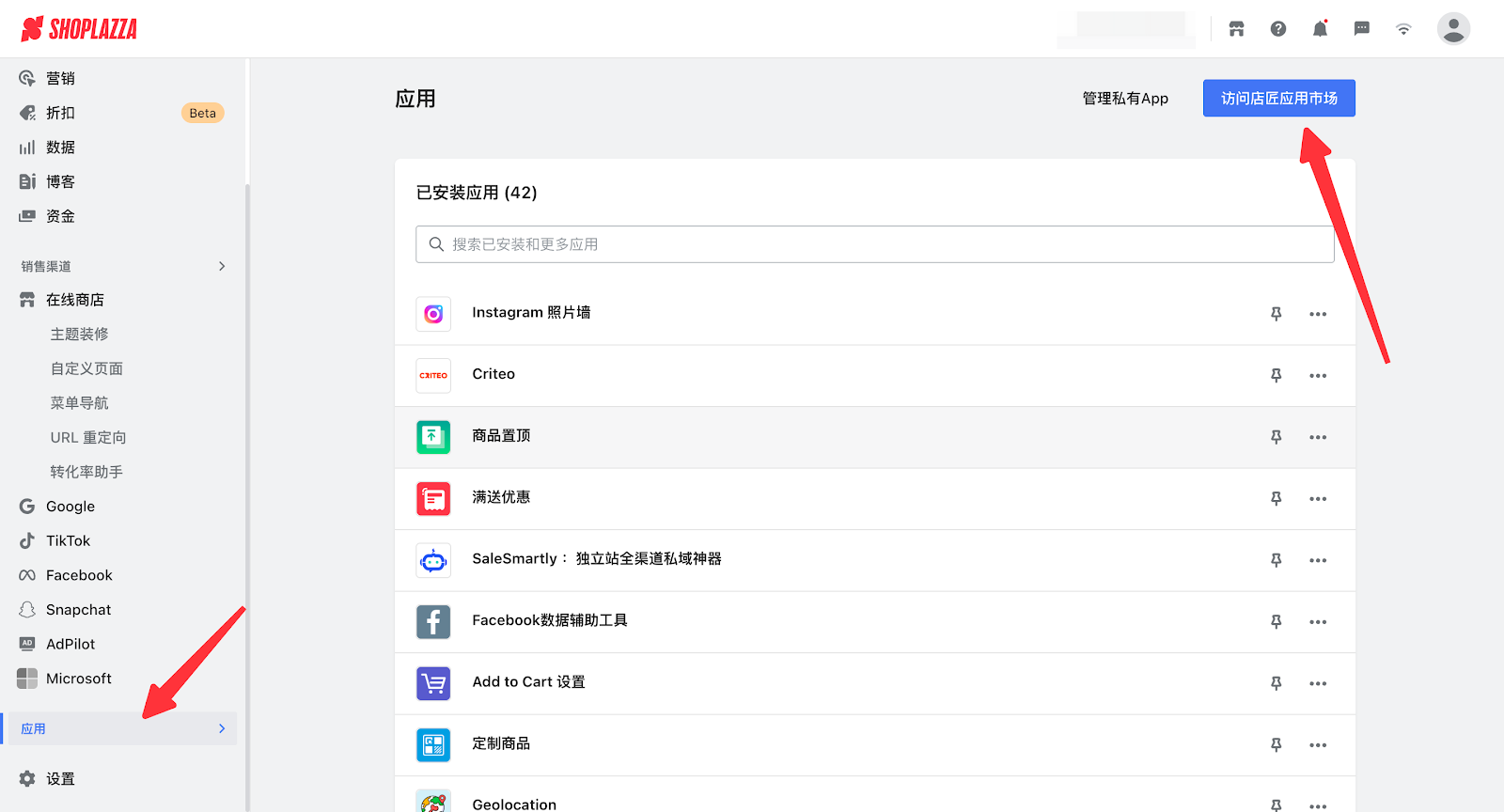The image size is (1504, 812).
Task: Click the Add to Cart 设置 cart icon
Action: [433, 683]
